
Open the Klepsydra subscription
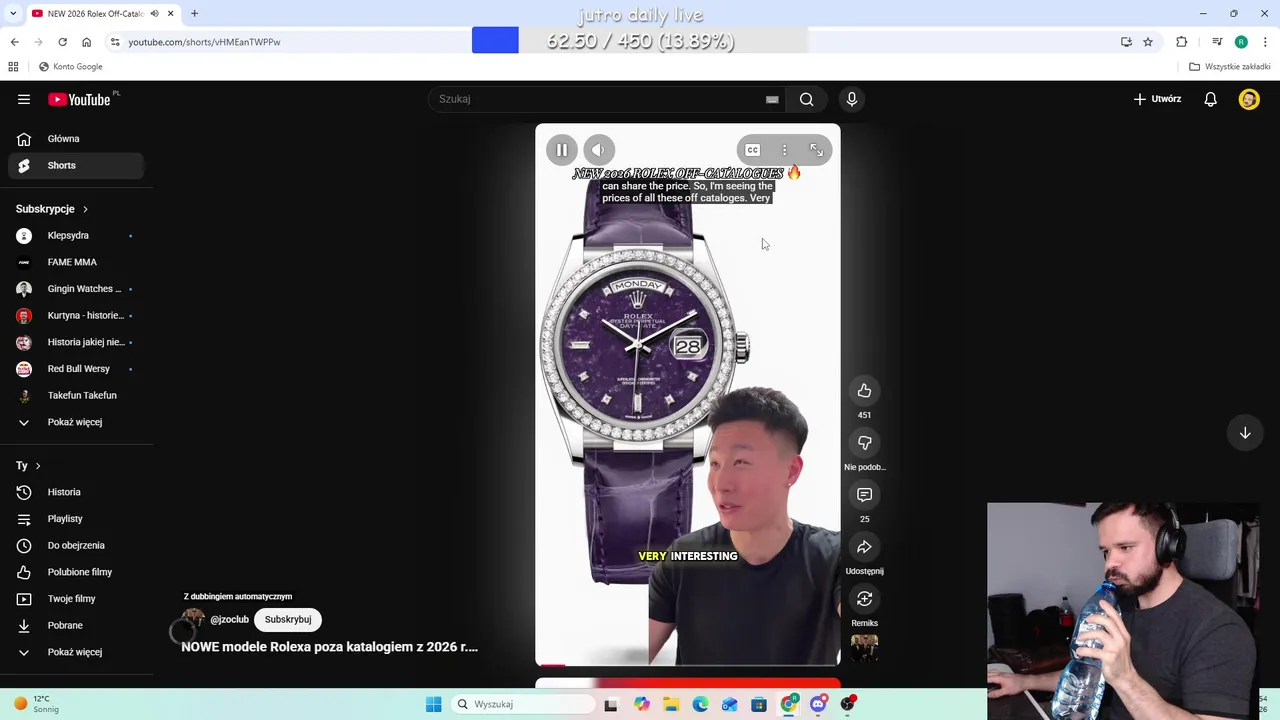(x=76, y=235)
